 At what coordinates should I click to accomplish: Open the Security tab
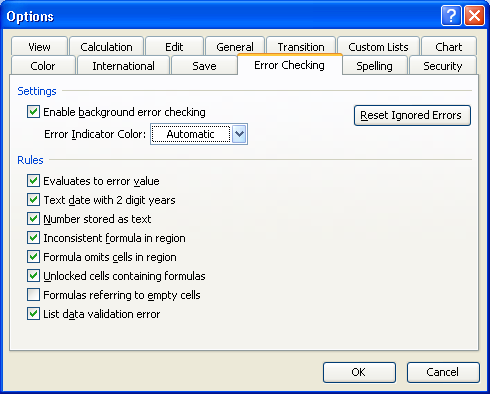tap(443, 66)
